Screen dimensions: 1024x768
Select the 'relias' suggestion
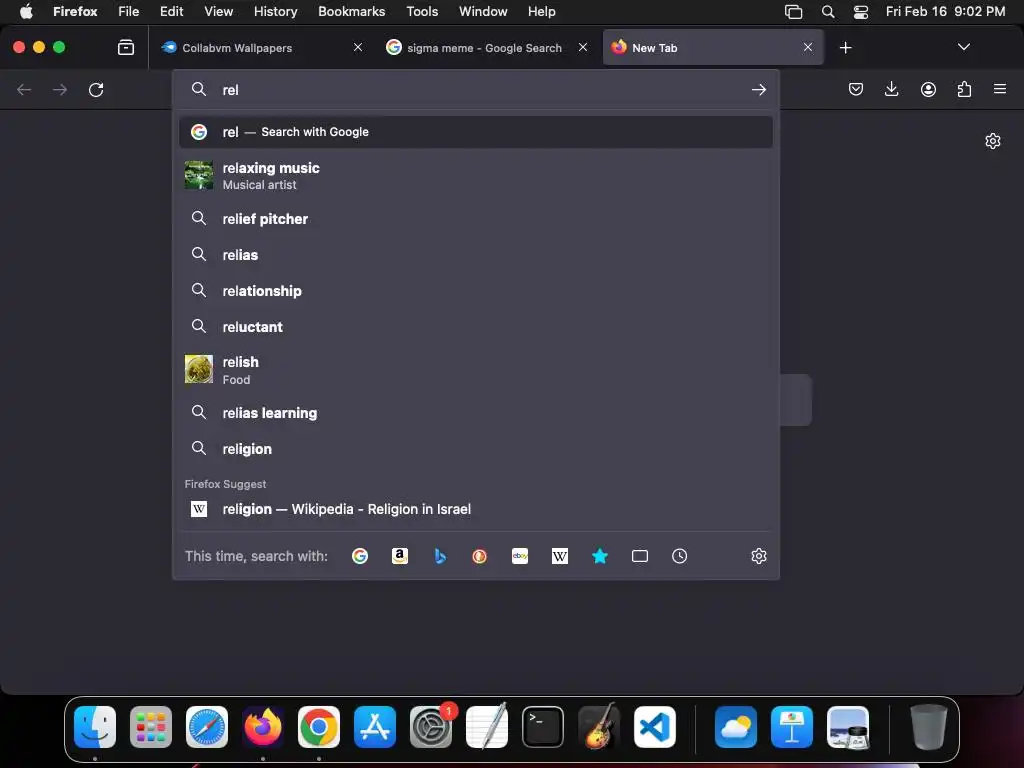click(x=475, y=255)
